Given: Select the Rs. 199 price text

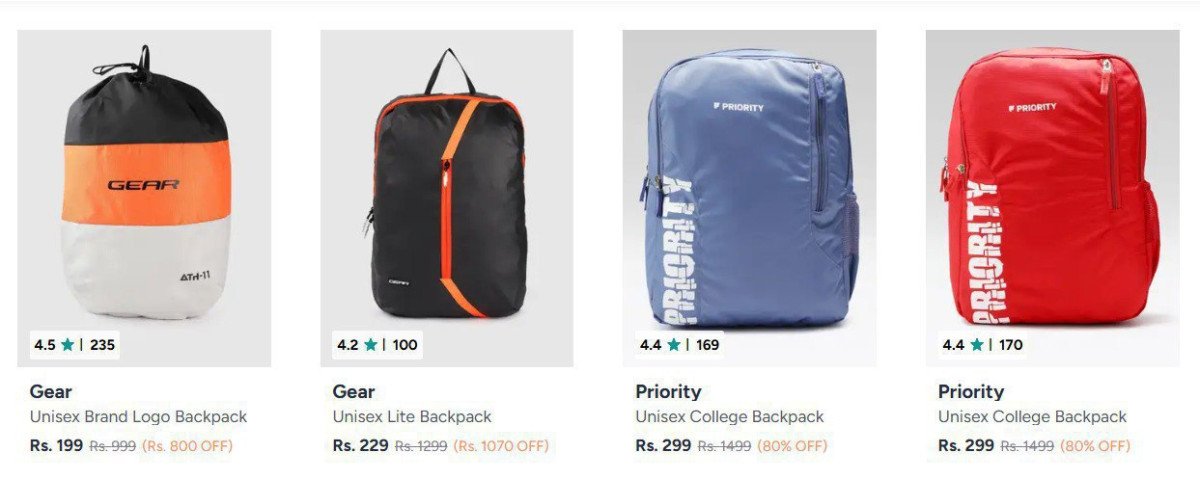Looking at the screenshot, I should click(56, 446).
